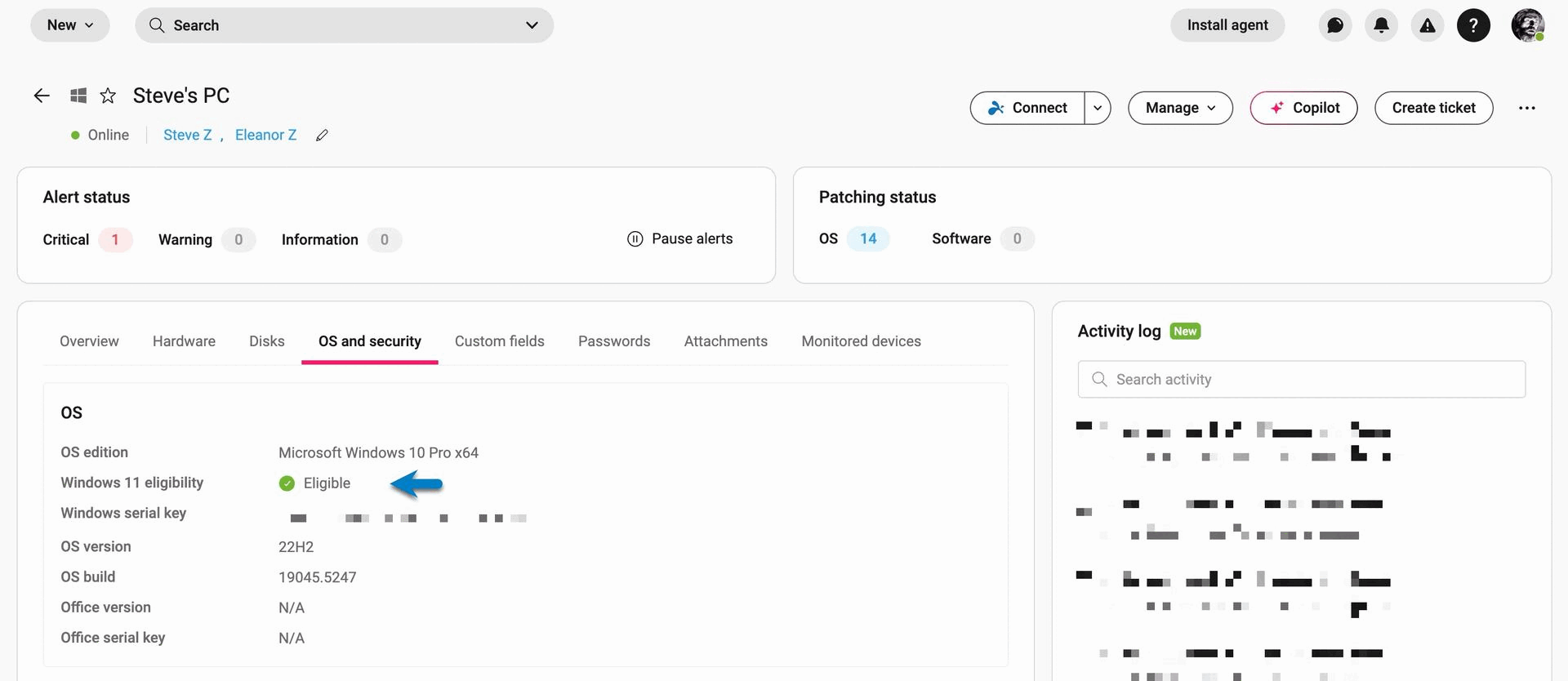Click the Patching status heading

[877, 197]
